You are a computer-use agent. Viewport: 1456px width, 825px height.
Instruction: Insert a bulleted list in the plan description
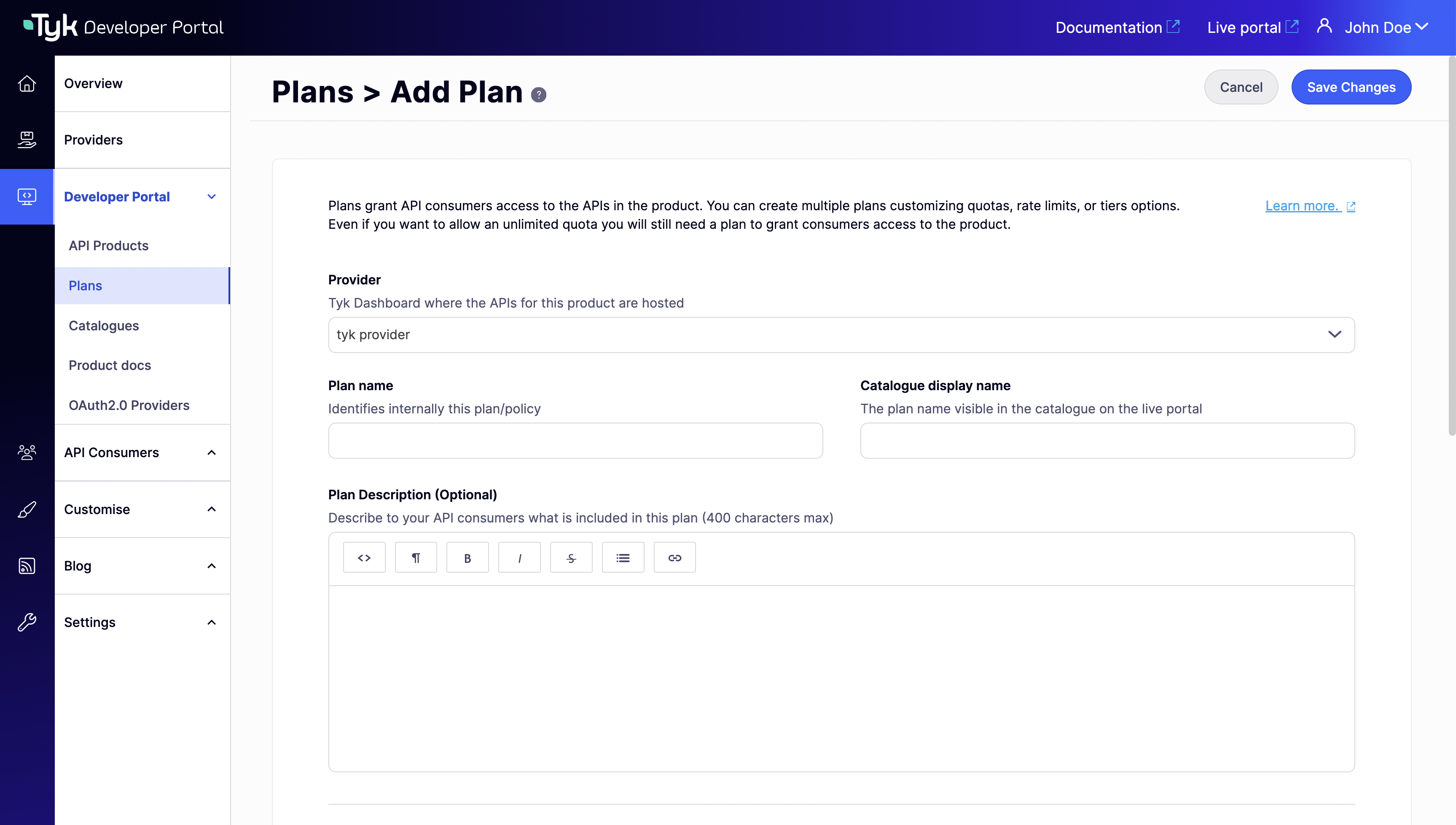point(623,557)
